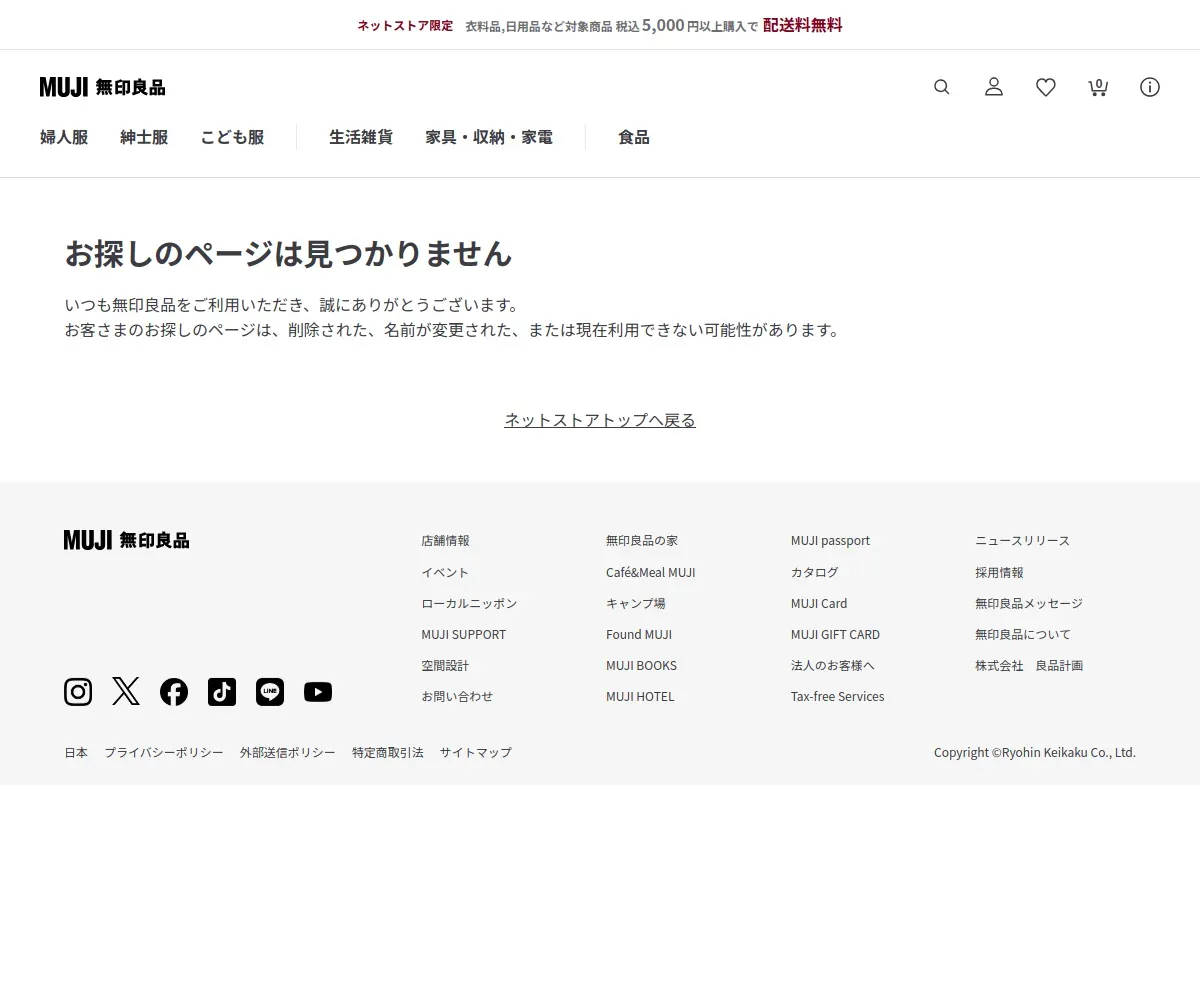Open Tax-free Services footer link
The image size is (1200, 1000).
(x=838, y=696)
